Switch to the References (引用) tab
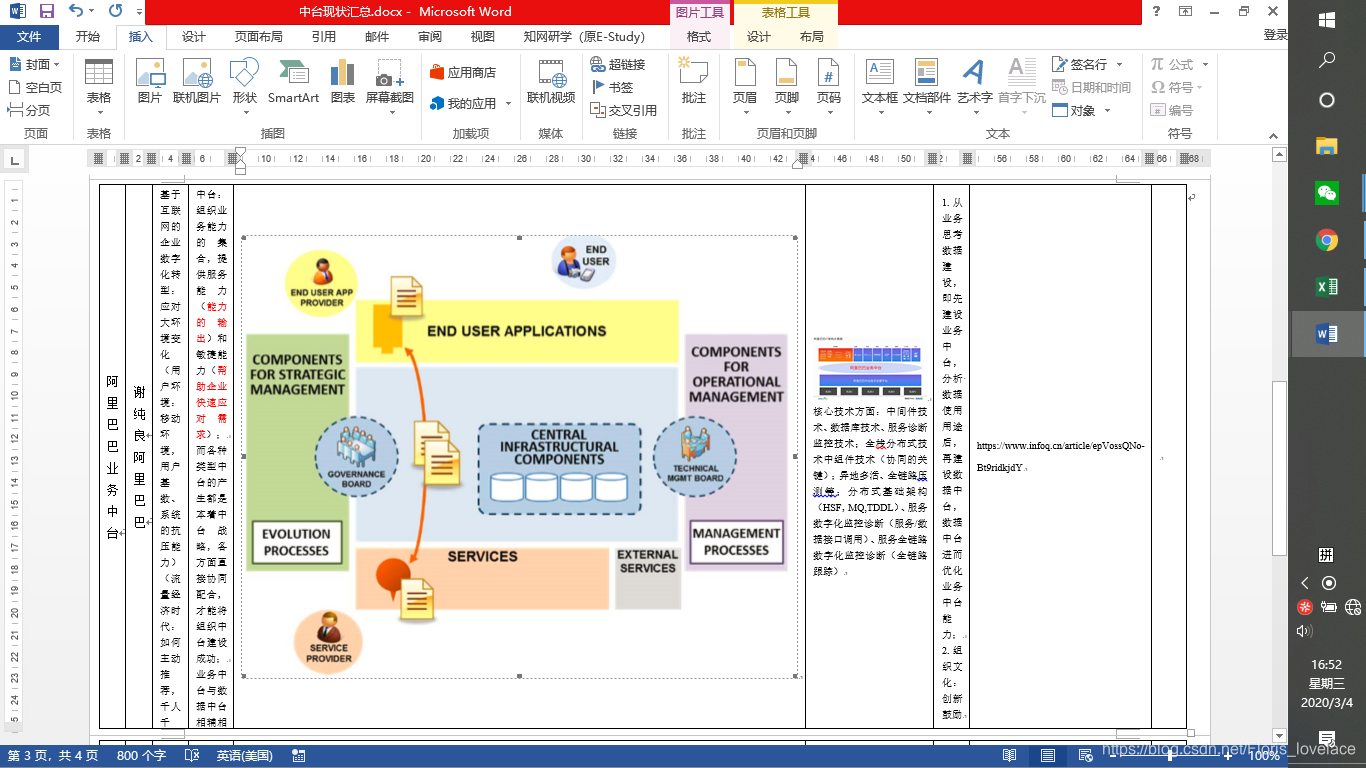Image resolution: width=1366 pixels, height=768 pixels. (324, 36)
